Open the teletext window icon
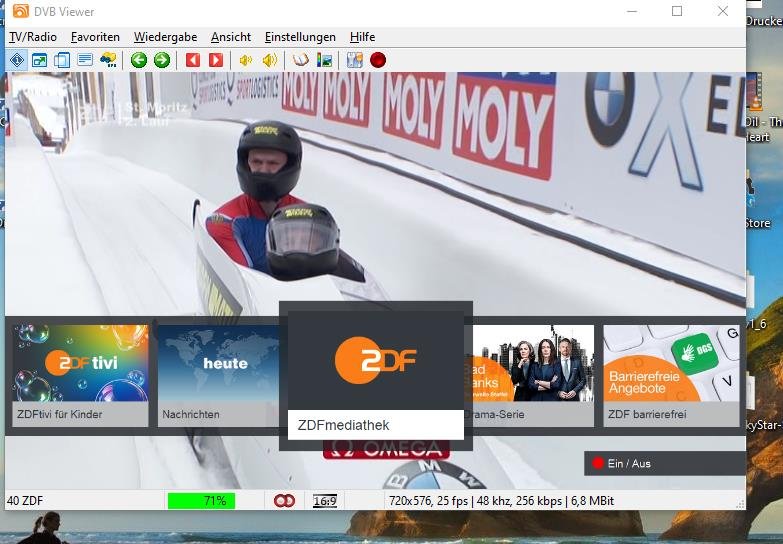The width and height of the screenshot is (783, 544). pos(85,60)
